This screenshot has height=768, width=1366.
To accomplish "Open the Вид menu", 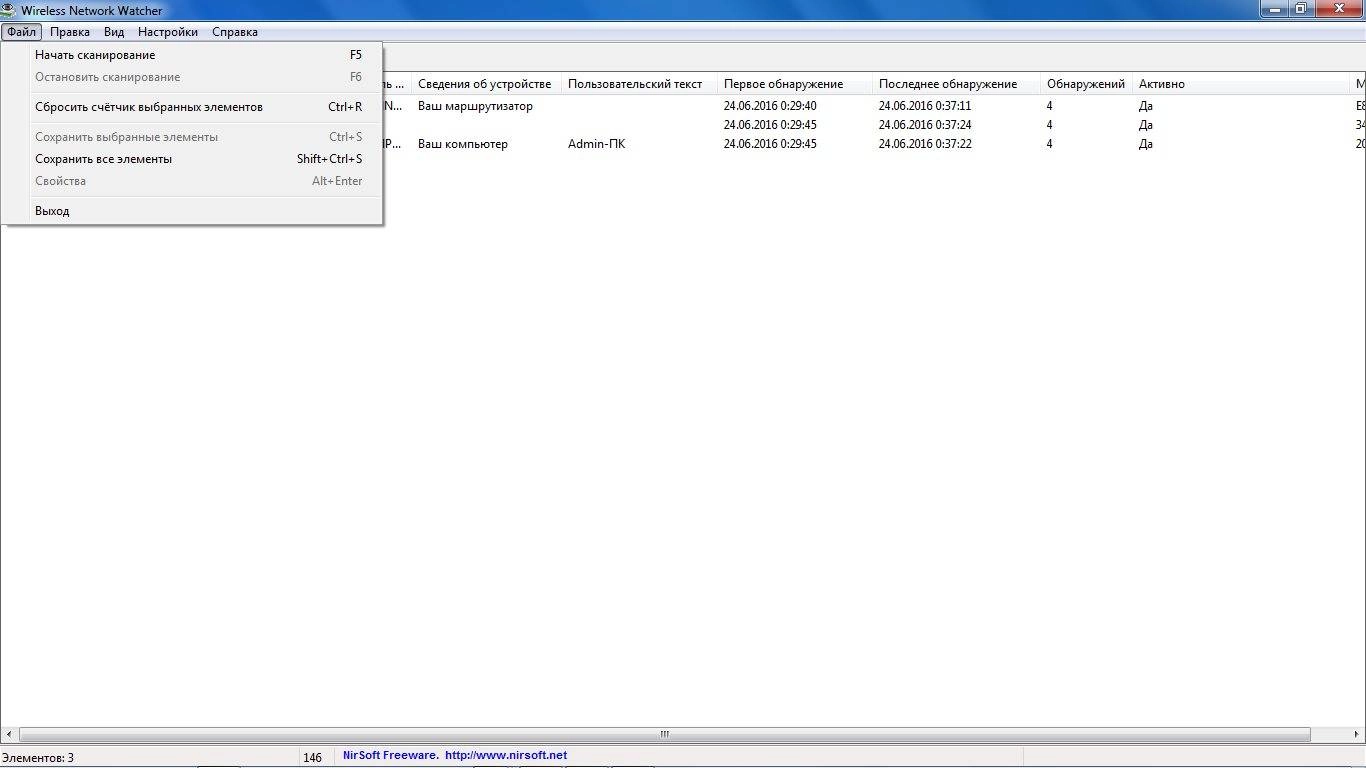I will pos(114,32).
